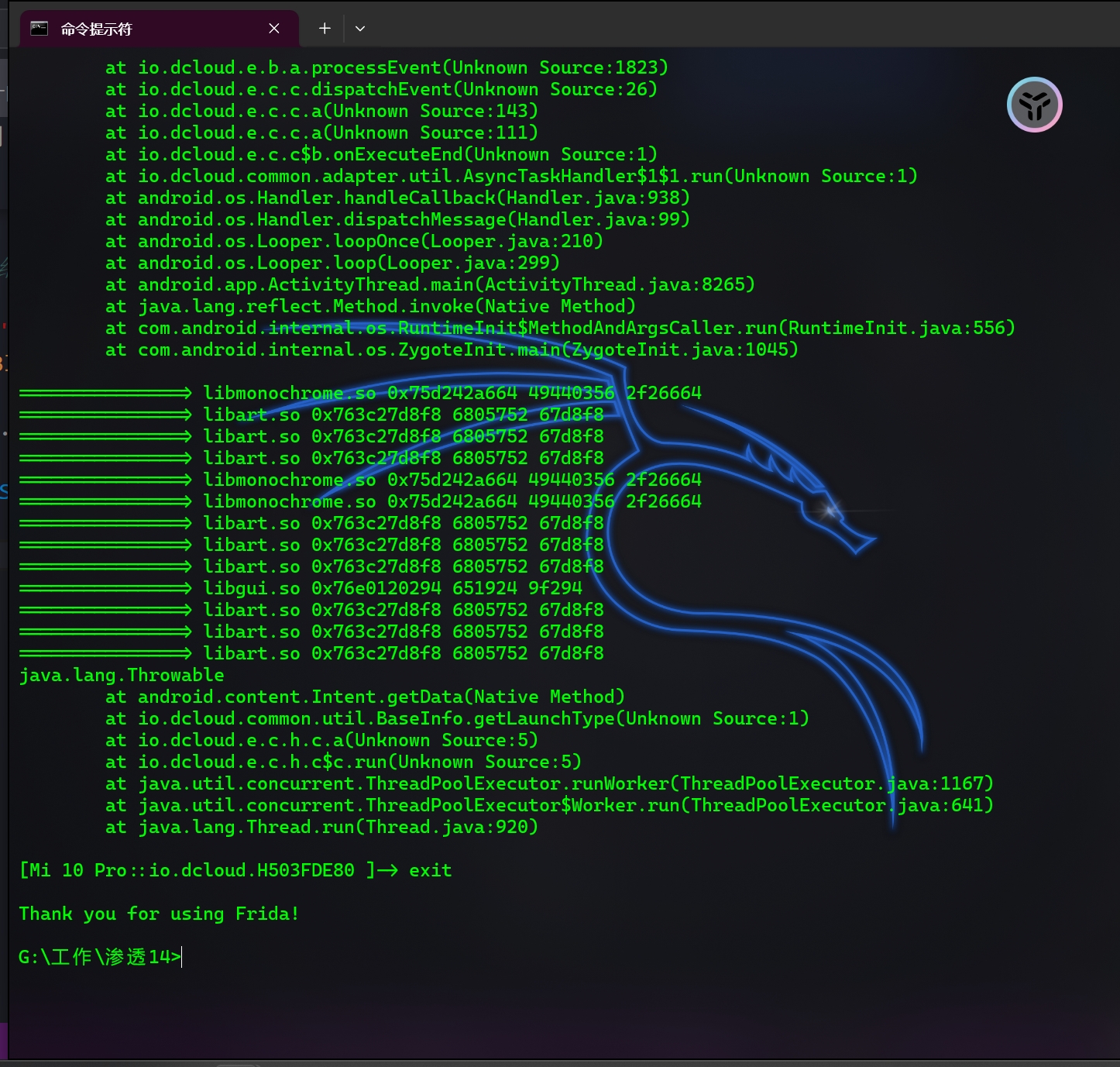This screenshot has height=1067, width=1120.
Task: Click the AsyncTaskHandler stack trace line
Action: tap(511, 176)
